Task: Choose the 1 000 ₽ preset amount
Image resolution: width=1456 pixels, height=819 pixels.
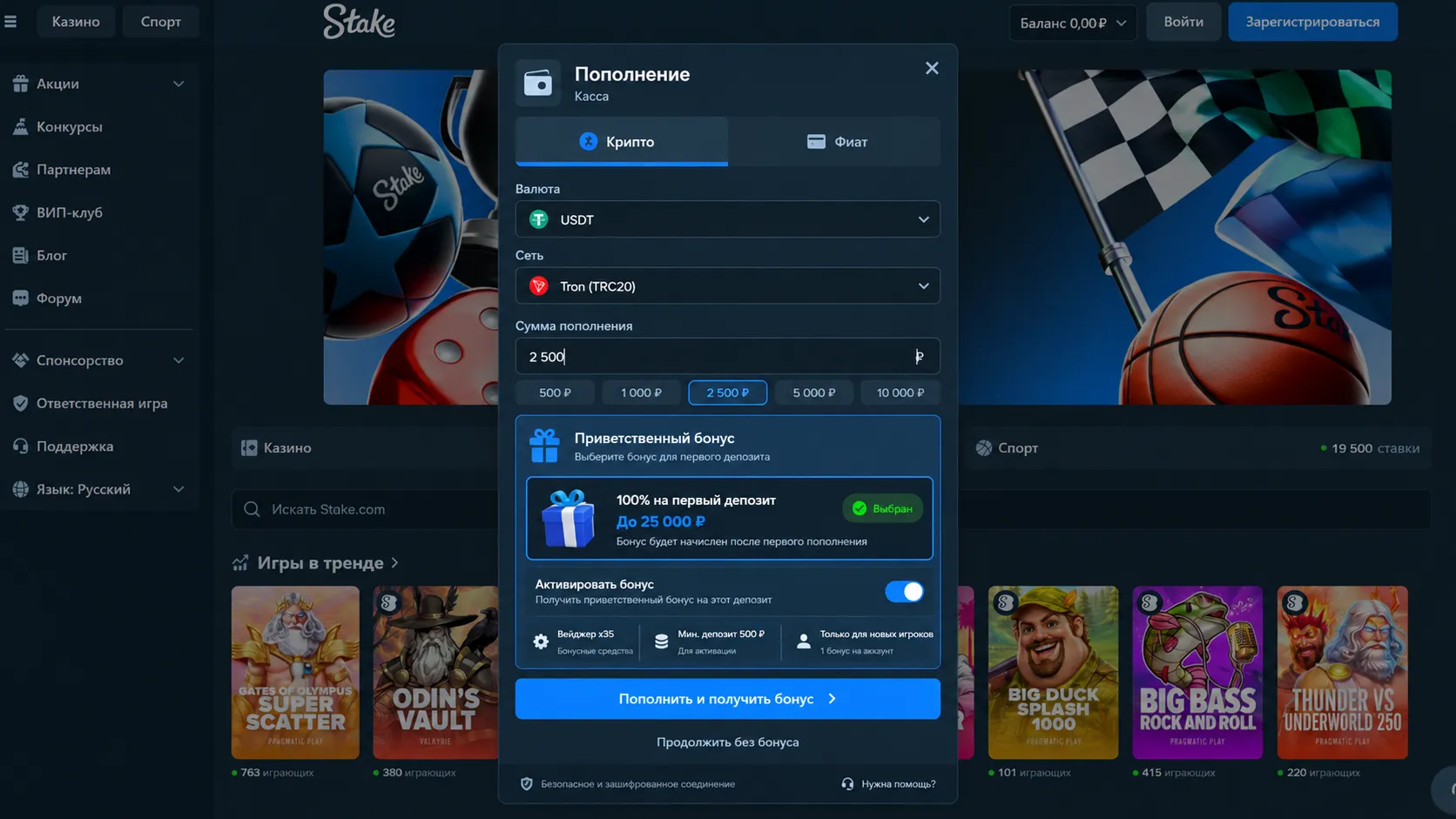Action: click(641, 393)
